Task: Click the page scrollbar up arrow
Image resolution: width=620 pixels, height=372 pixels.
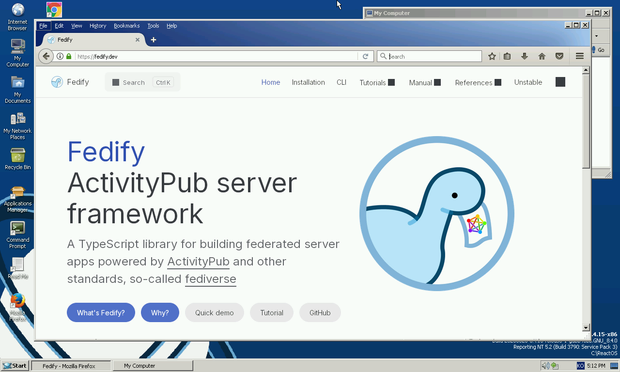Action: coord(586,70)
